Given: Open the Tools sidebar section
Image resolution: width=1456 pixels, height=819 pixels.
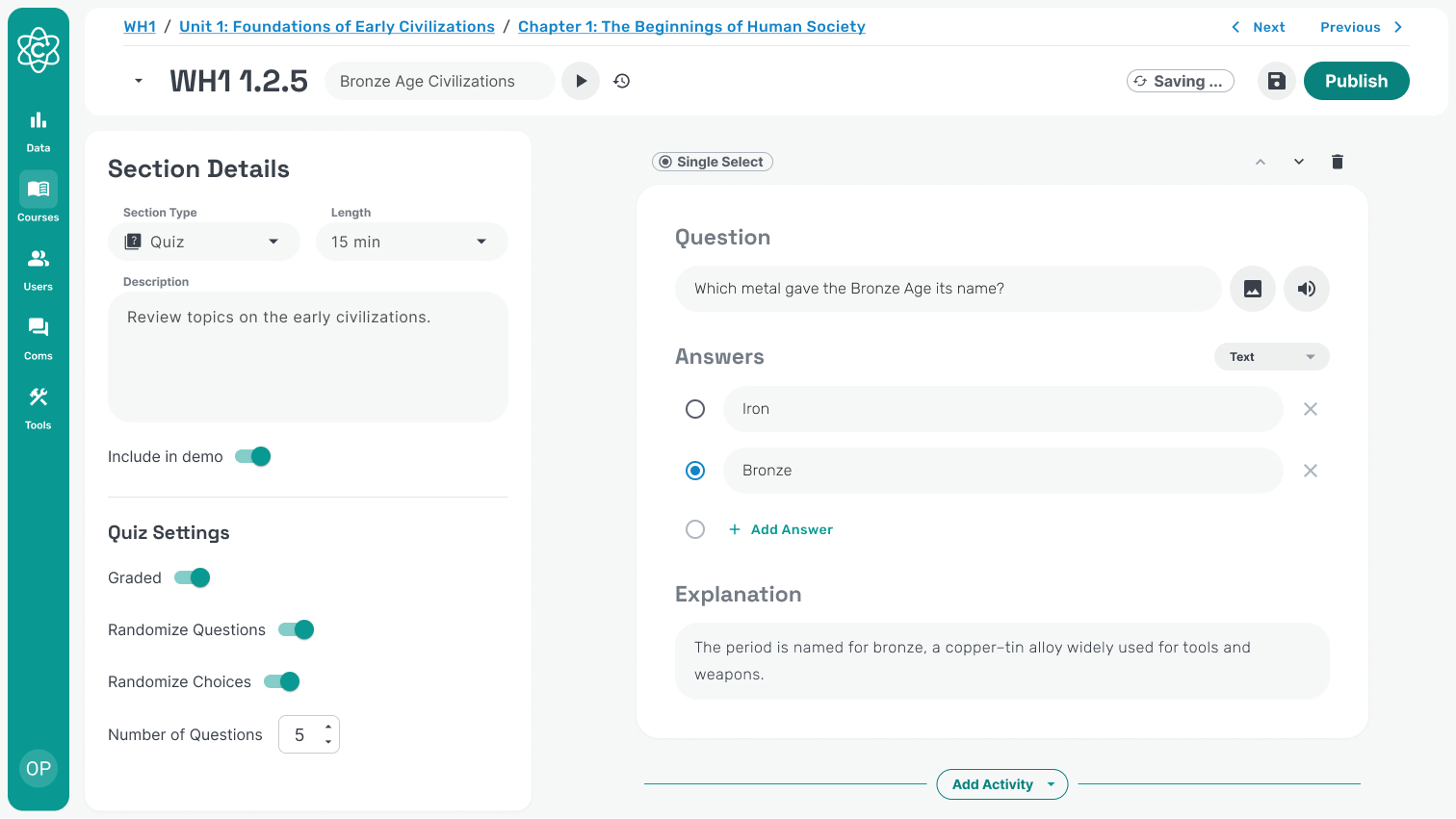Looking at the screenshot, I should (x=39, y=407).
